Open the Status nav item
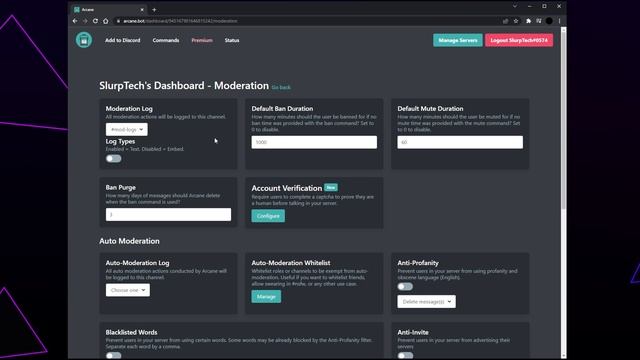 pyautogui.click(x=232, y=40)
